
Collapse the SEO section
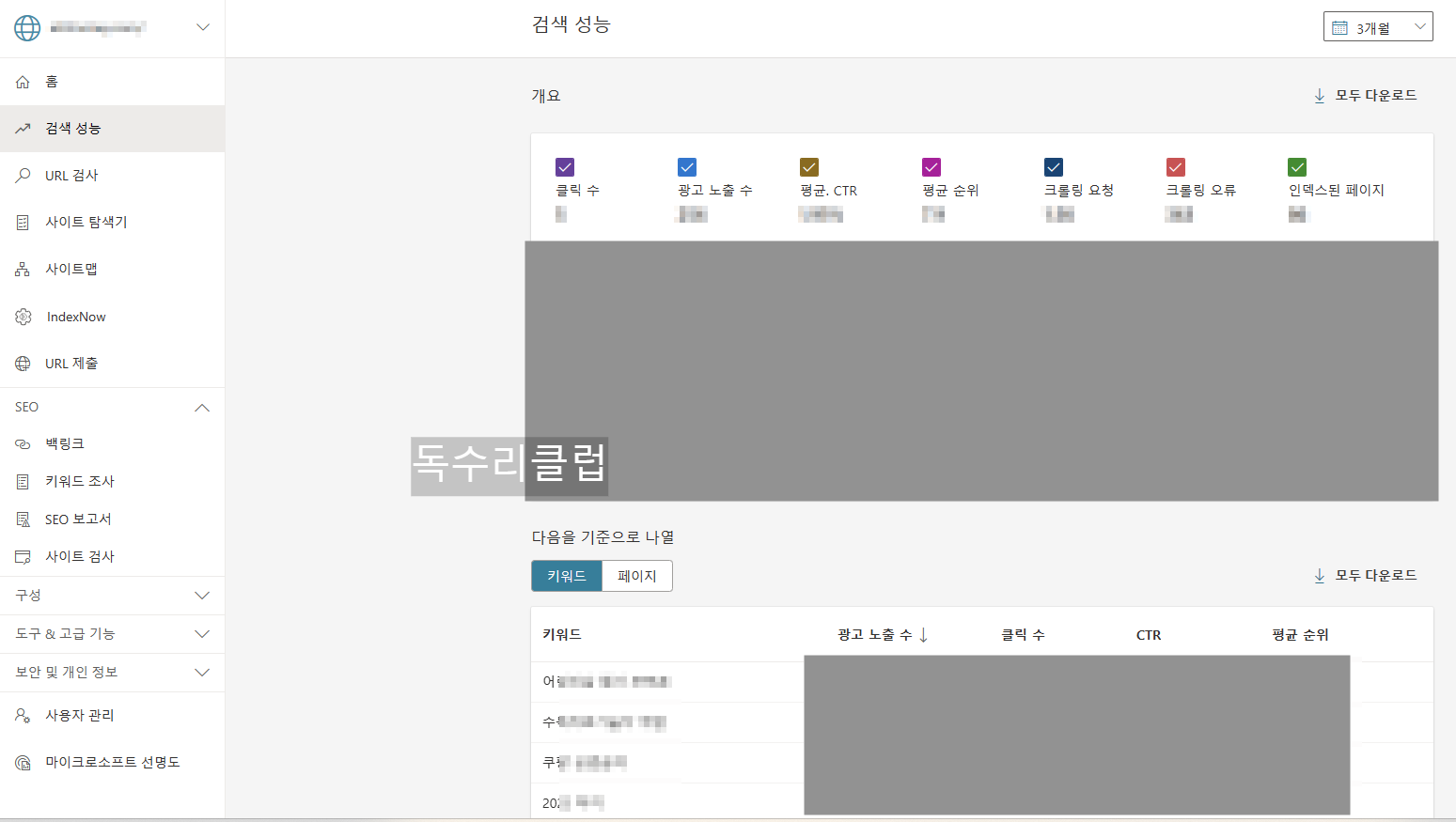click(x=201, y=406)
